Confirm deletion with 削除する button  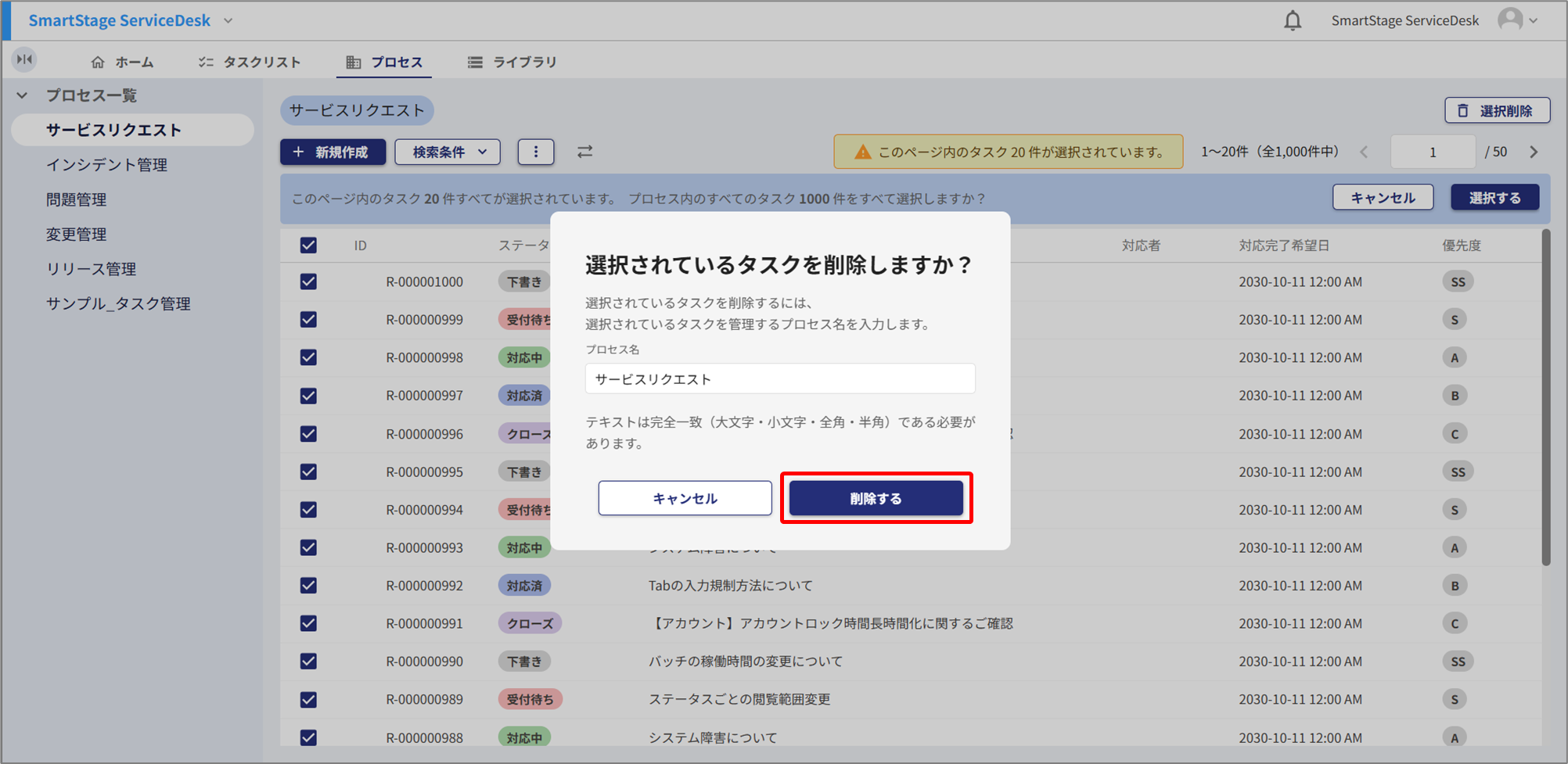876,498
